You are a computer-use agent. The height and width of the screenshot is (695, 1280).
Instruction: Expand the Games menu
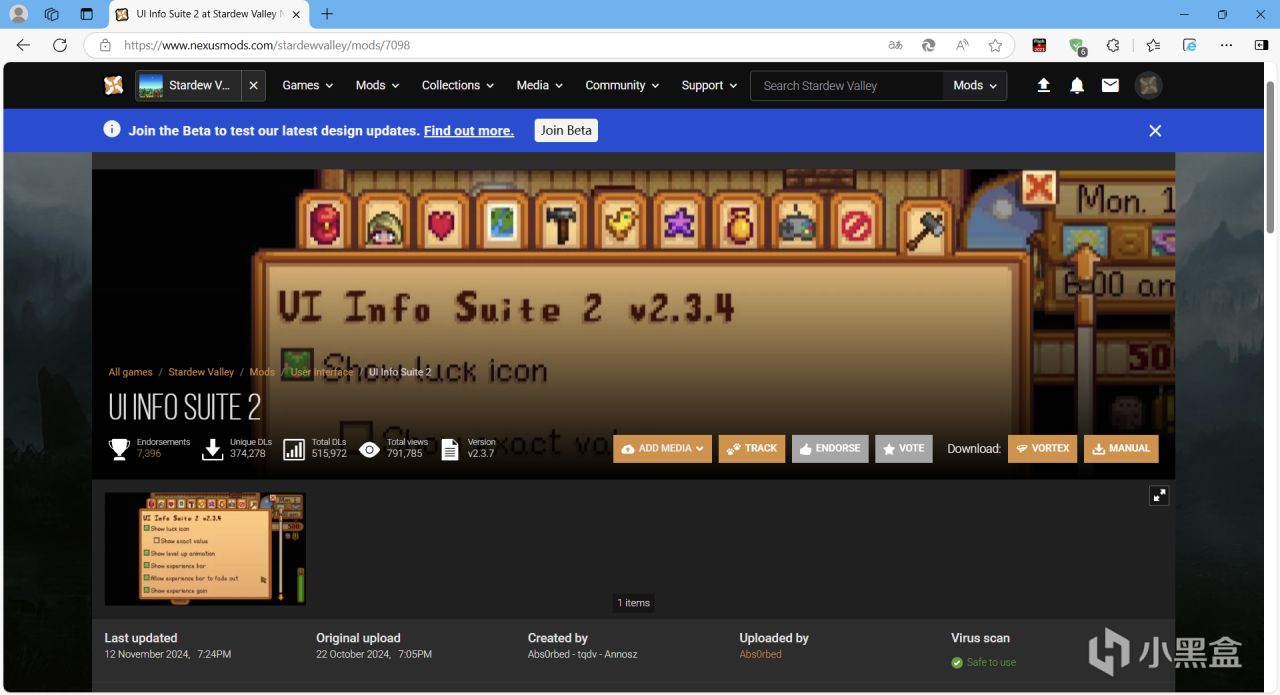pyautogui.click(x=307, y=85)
